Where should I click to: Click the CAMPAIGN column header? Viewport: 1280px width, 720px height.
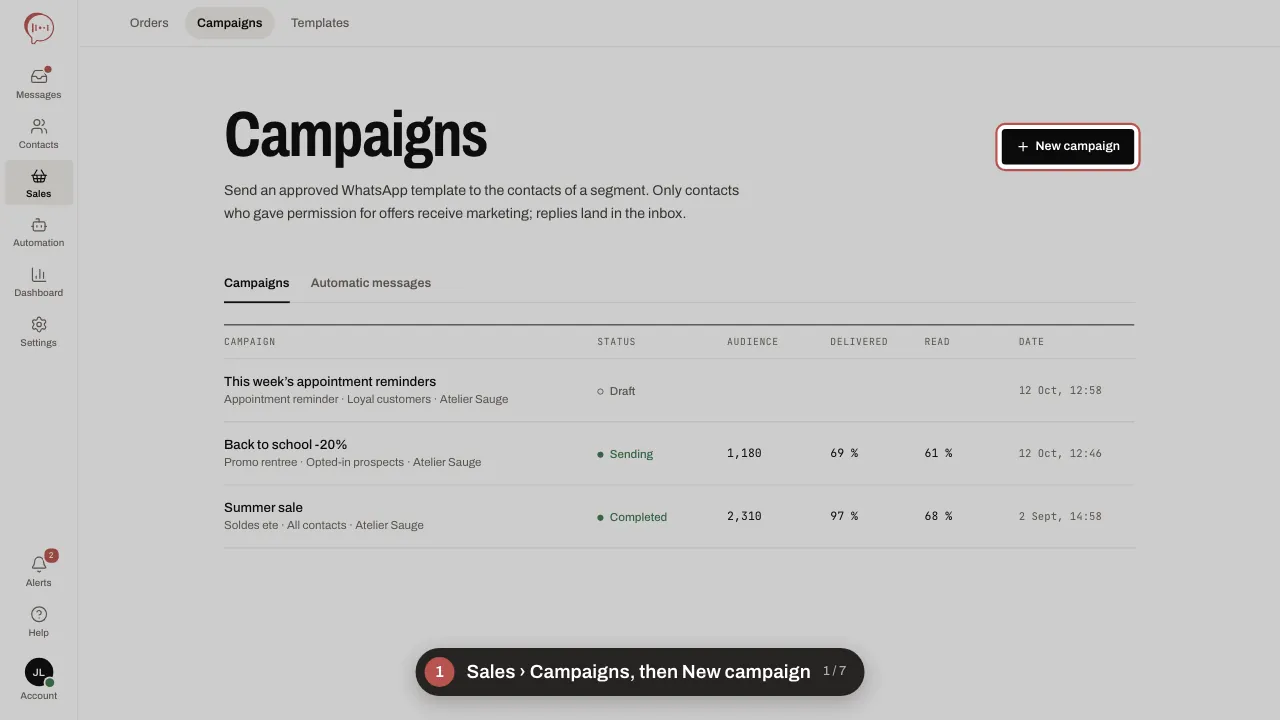tap(250, 342)
